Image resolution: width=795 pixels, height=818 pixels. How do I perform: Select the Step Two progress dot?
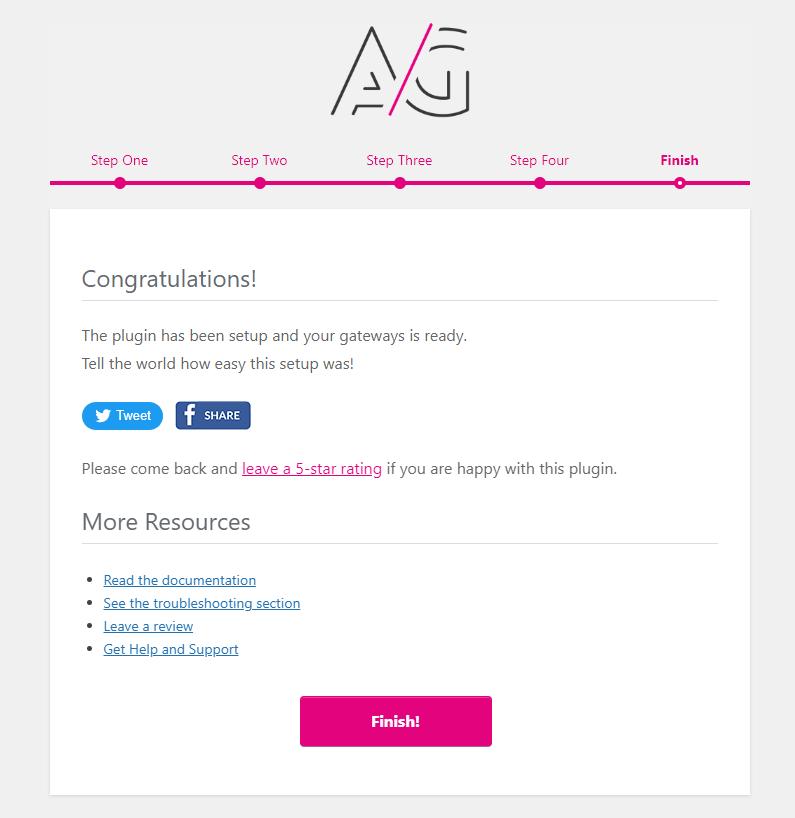260,183
